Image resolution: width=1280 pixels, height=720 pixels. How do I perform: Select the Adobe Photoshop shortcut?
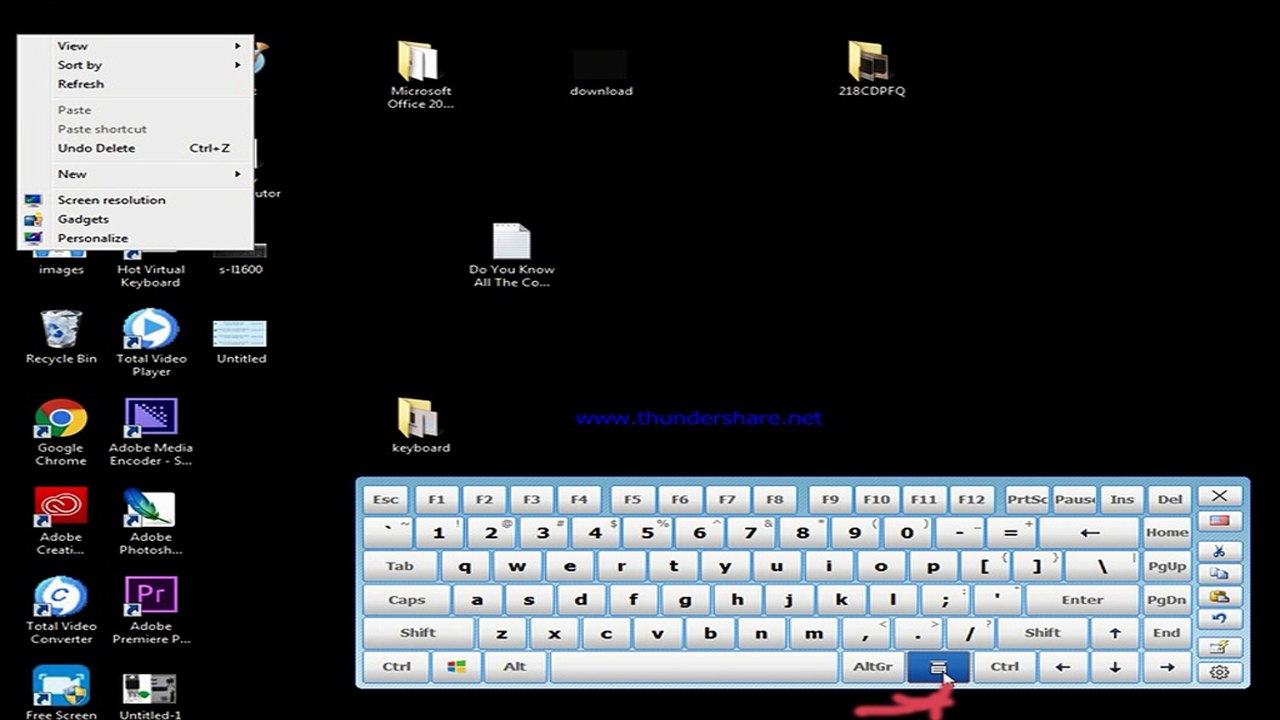(x=151, y=521)
